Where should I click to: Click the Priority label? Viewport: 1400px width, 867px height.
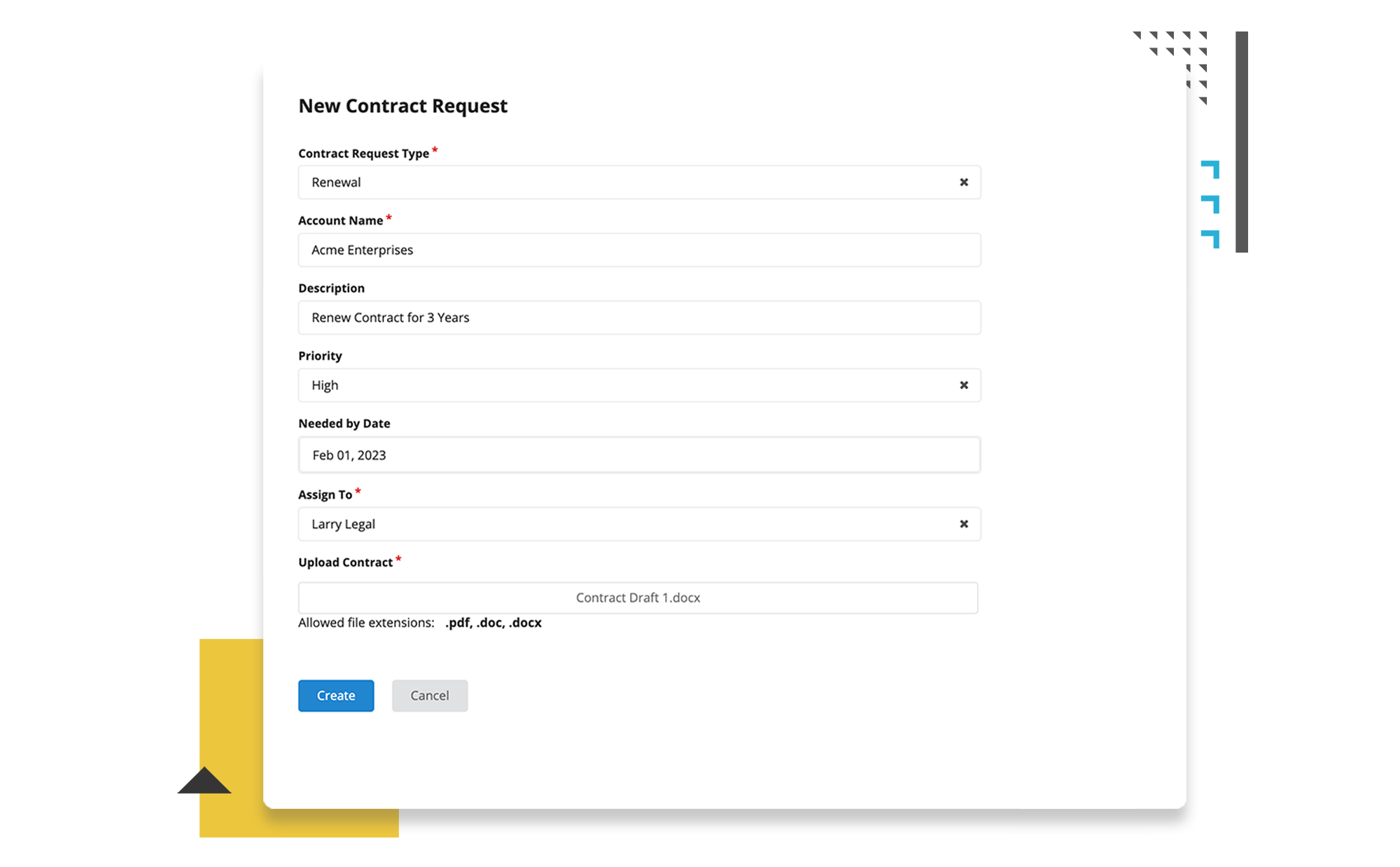(320, 355)
